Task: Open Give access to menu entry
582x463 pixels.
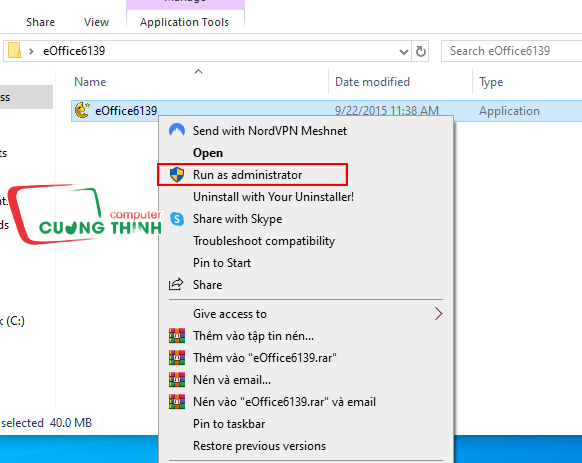Action: [230, 314]
